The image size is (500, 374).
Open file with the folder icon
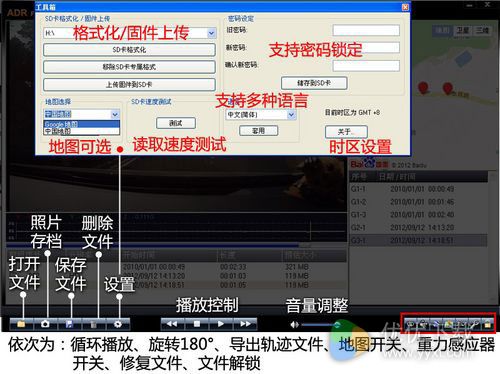21,324
